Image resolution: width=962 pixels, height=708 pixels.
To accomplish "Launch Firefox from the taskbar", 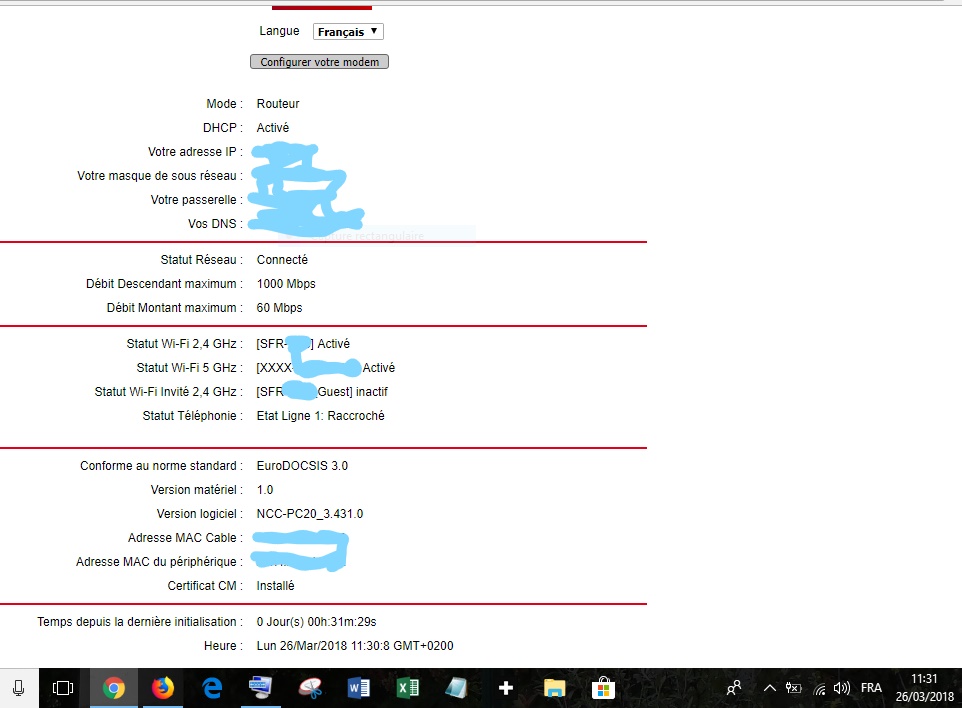I will click(163, 688).
